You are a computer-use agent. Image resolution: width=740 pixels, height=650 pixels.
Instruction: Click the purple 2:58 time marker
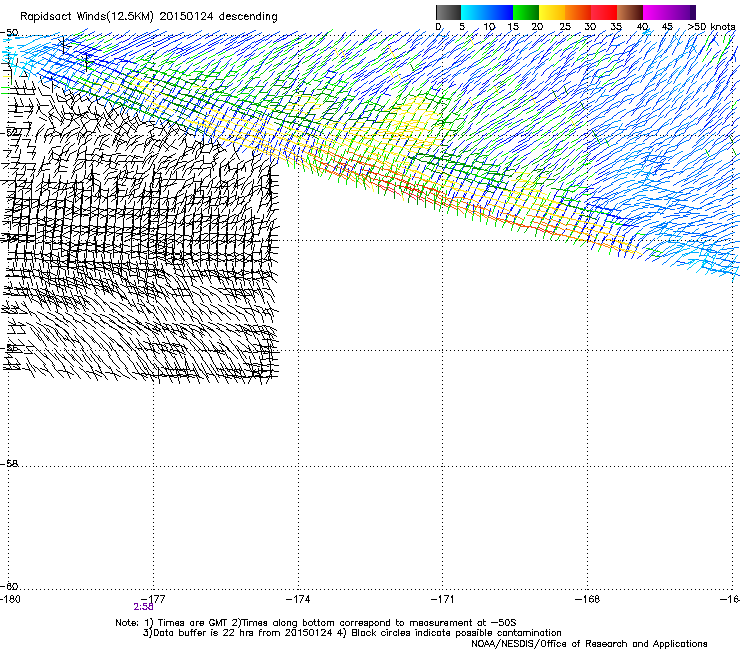coord(143,607)
